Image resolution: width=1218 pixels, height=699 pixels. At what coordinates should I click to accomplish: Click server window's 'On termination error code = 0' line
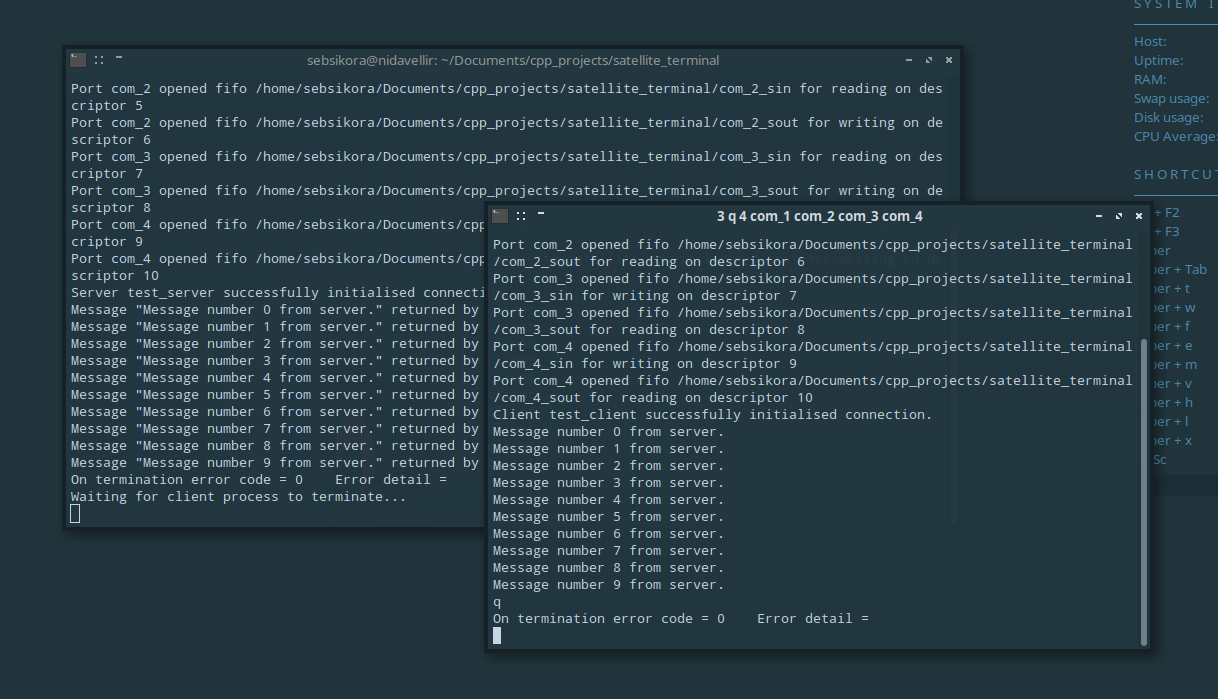259,479
